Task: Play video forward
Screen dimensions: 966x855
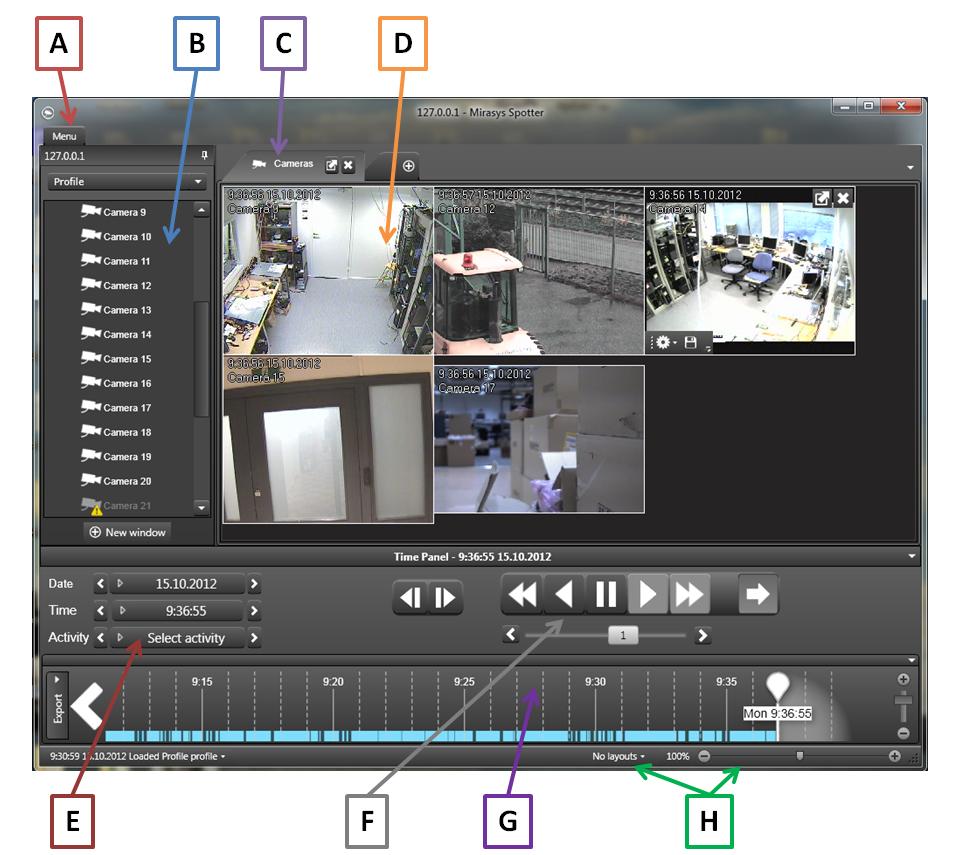Action: [x=647, y=594]
